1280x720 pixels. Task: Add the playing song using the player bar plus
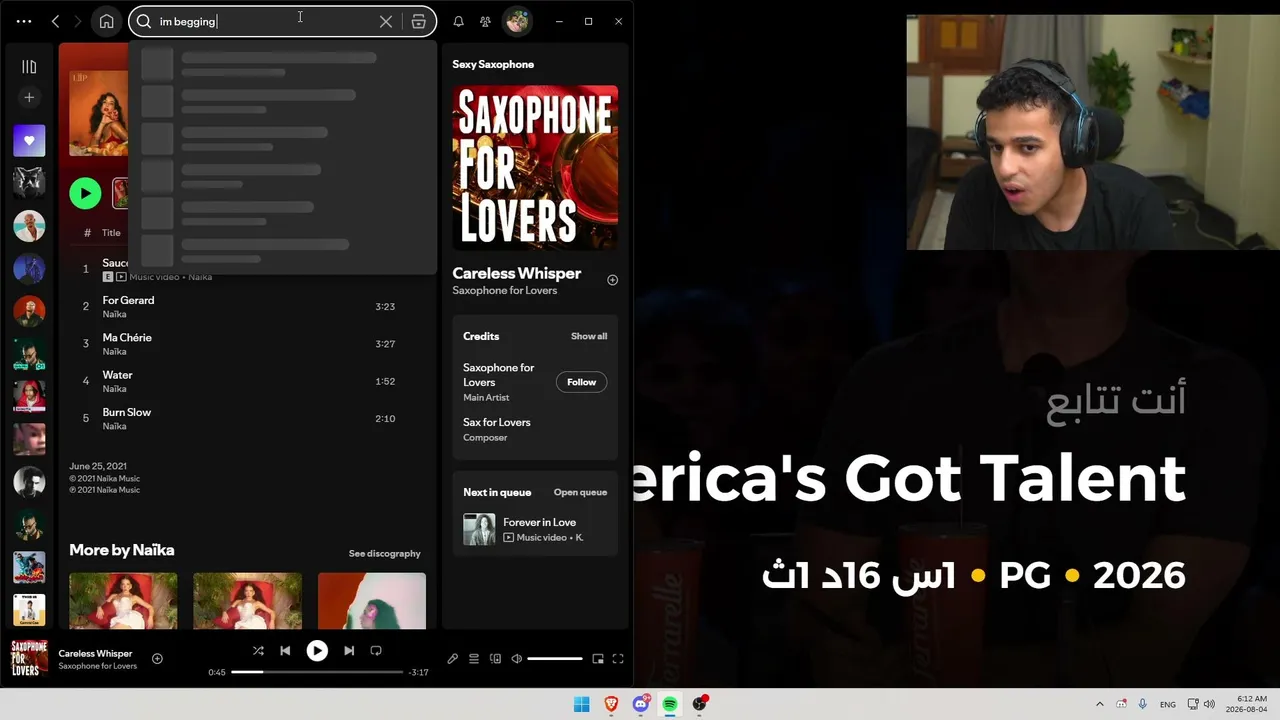pos(157,658)
